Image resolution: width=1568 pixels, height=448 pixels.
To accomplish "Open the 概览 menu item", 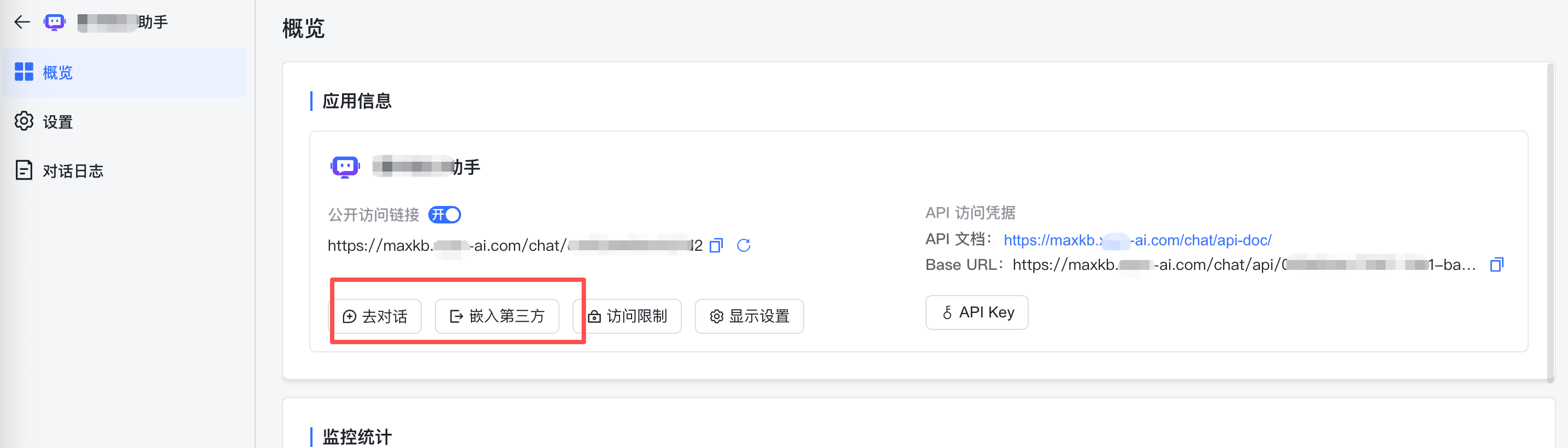I will tap(123, 73).
